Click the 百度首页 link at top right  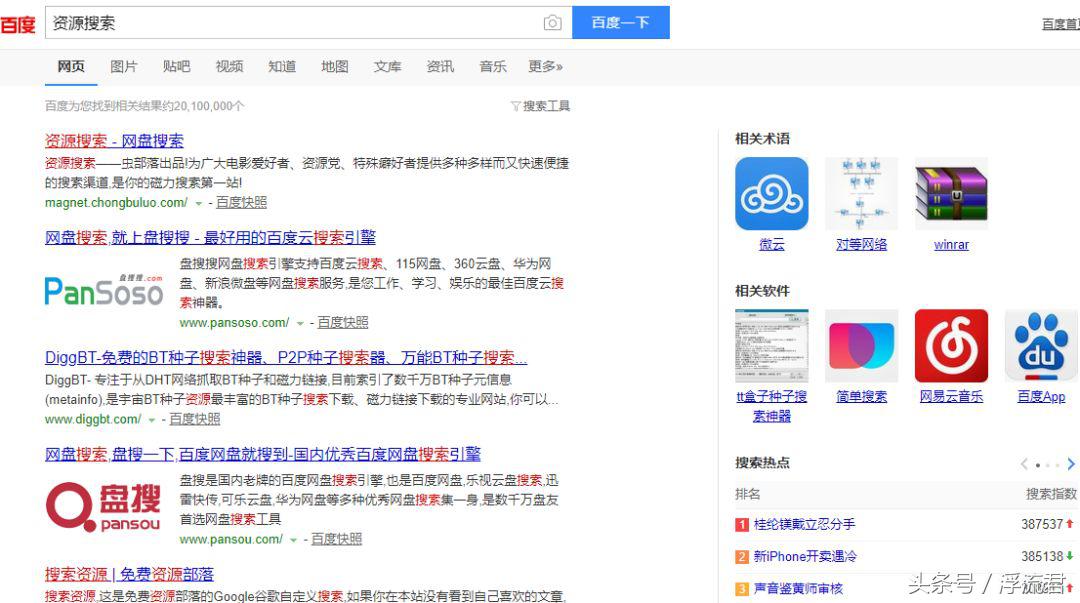click(1061, 24)
